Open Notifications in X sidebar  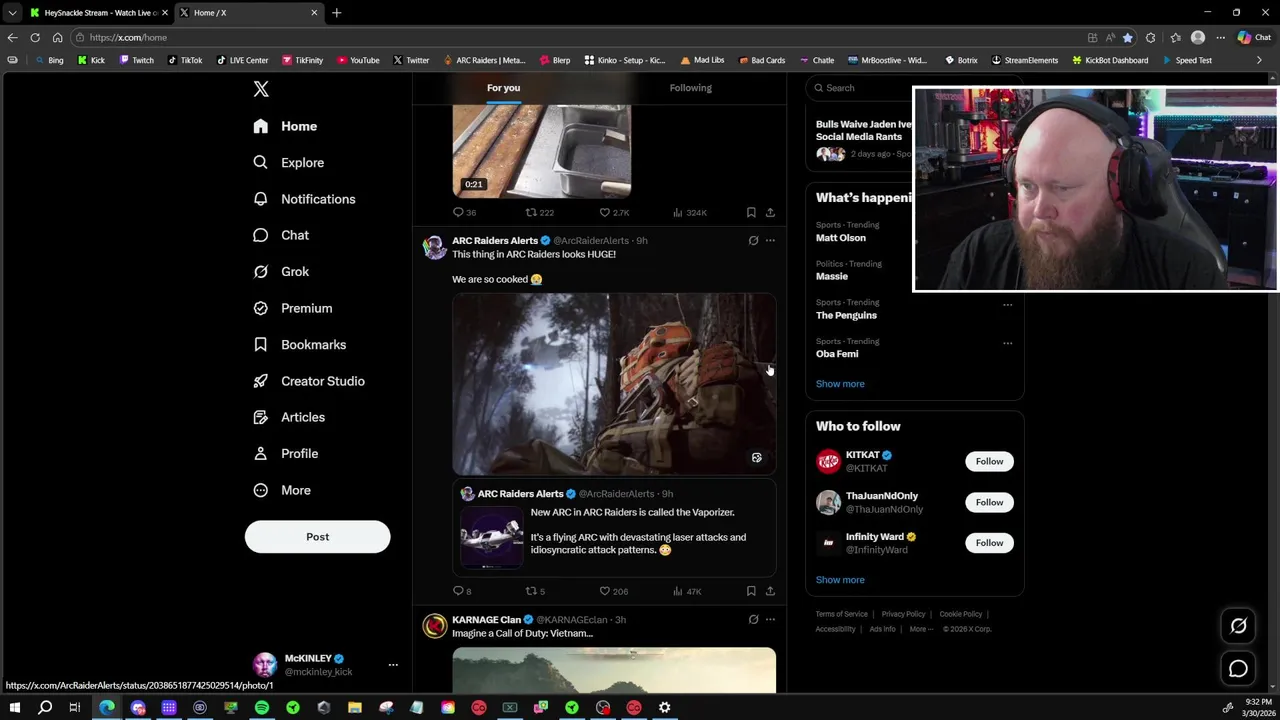click(x=304, y=199)
